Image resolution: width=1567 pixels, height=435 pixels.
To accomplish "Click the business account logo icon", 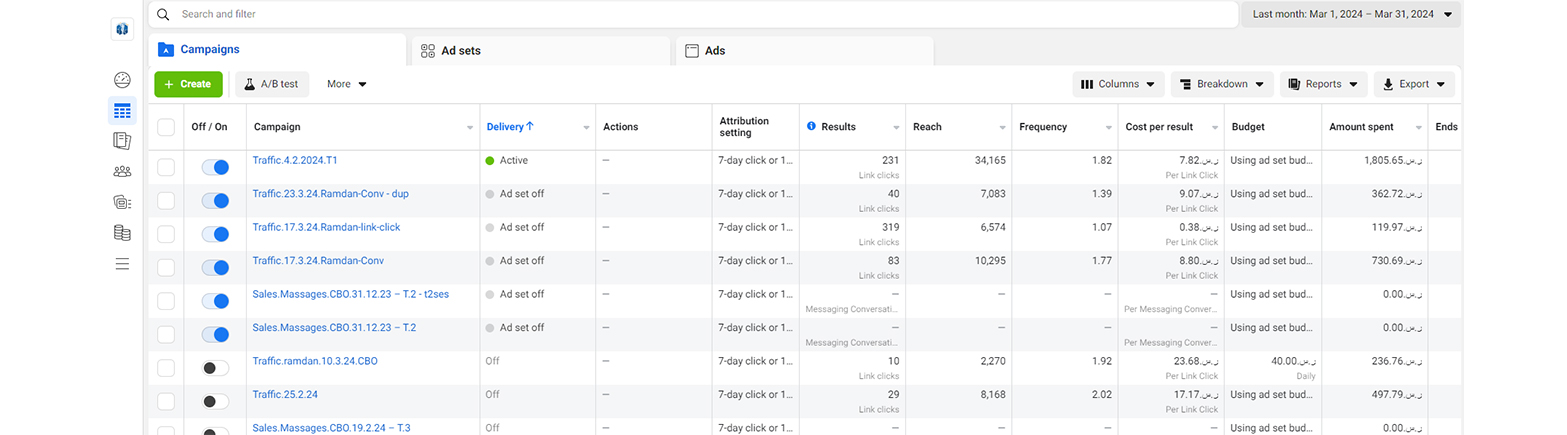I will tap(122, 29).
